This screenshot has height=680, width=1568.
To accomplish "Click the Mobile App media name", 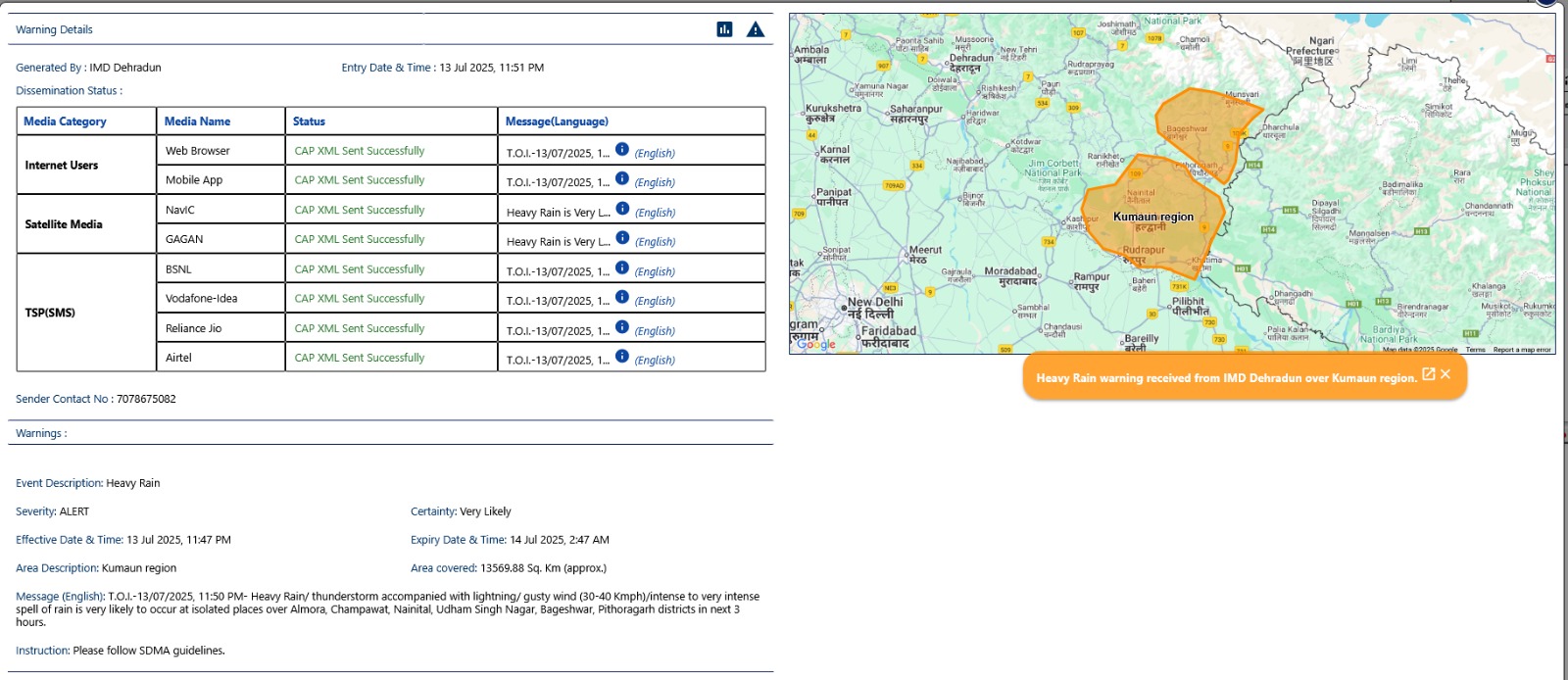I will (194, 180).
